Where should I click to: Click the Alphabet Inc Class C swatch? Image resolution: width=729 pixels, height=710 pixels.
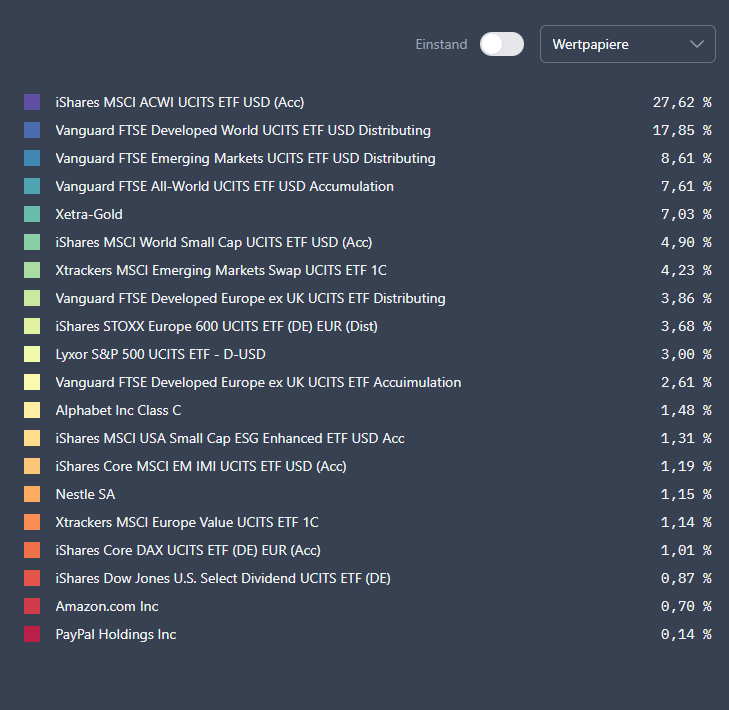pos(32,410)
